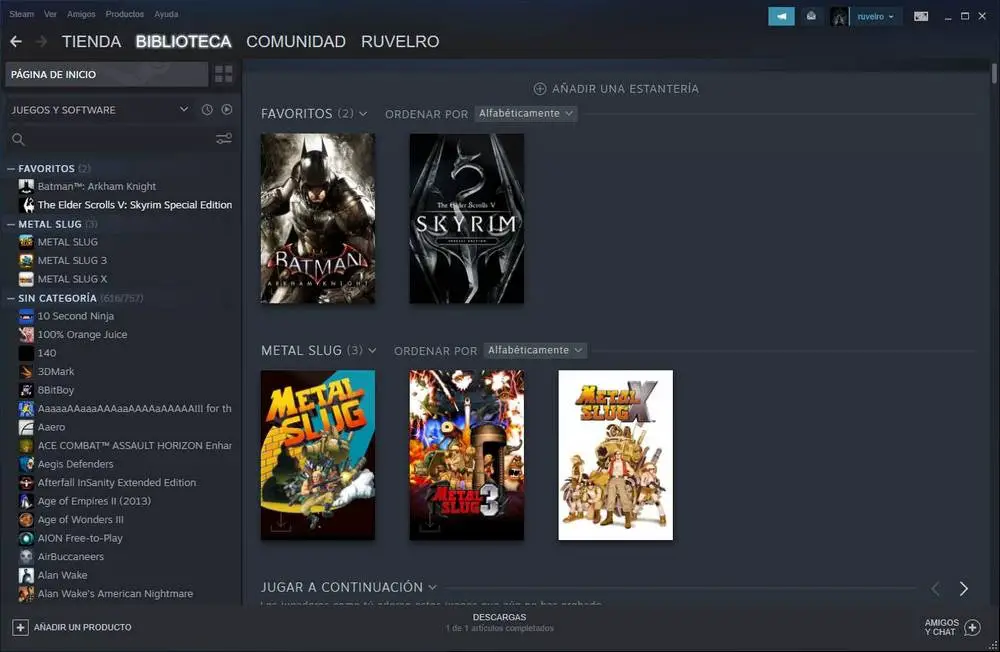Go to the BIBLIOTECA tab
Viewport: 1000px width, 652px height.
[183, 41]
